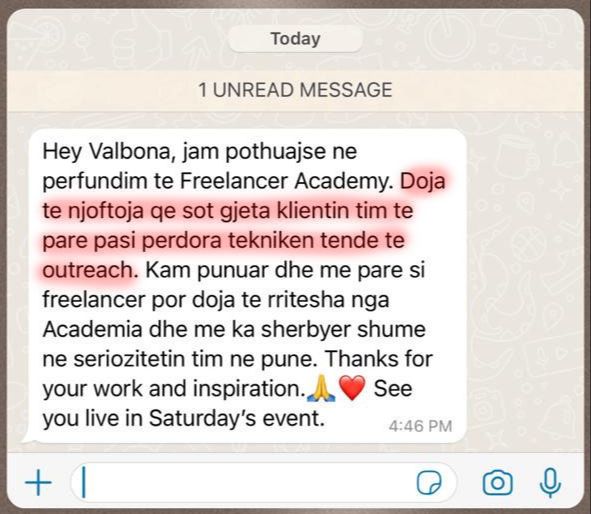
Task: Click inside the message input field
Action: [264, 482]
